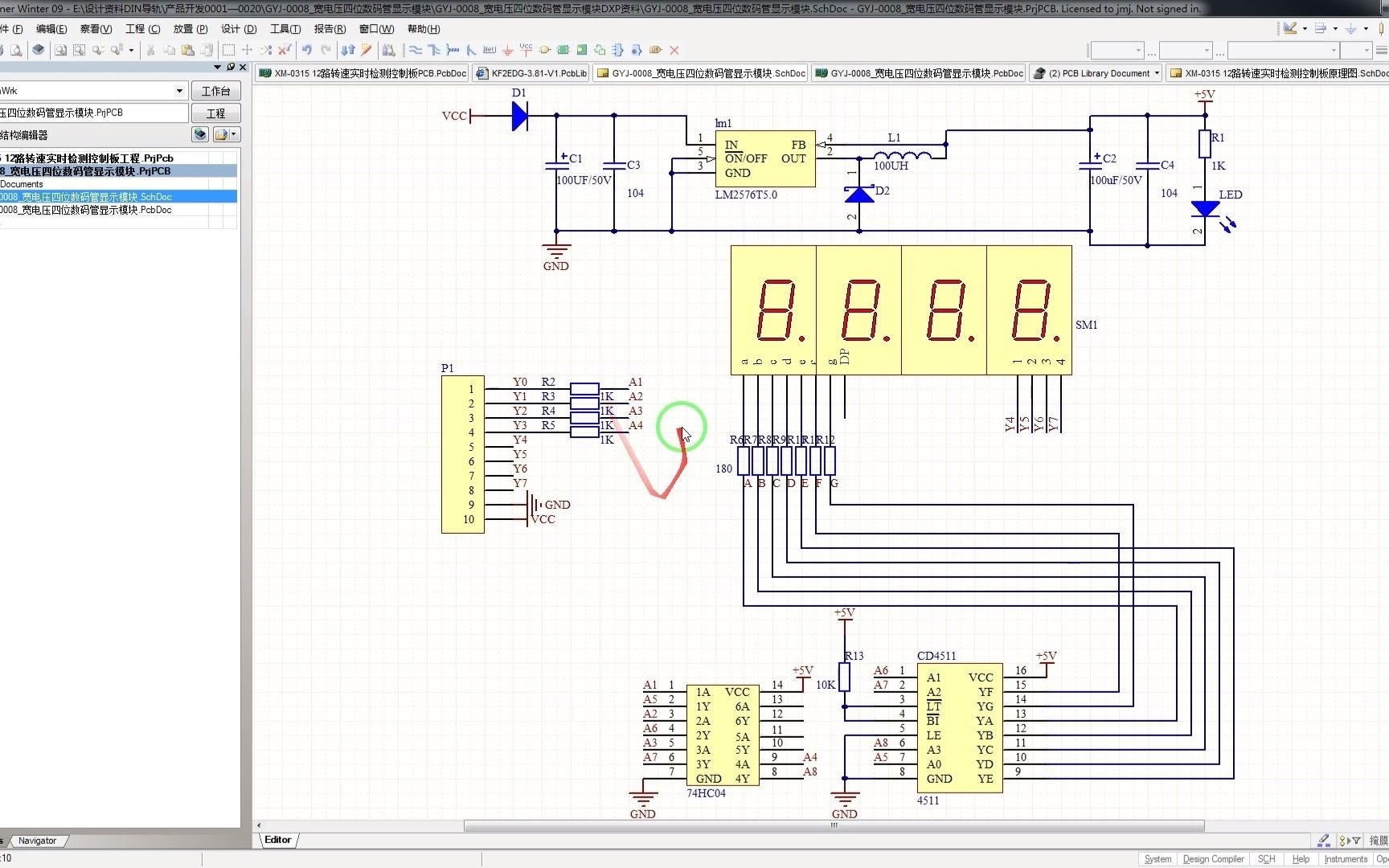The height and width of the screenshot is (868, 1389).
Task: Pick the Place Net Label tool
Action: [490, 50]
